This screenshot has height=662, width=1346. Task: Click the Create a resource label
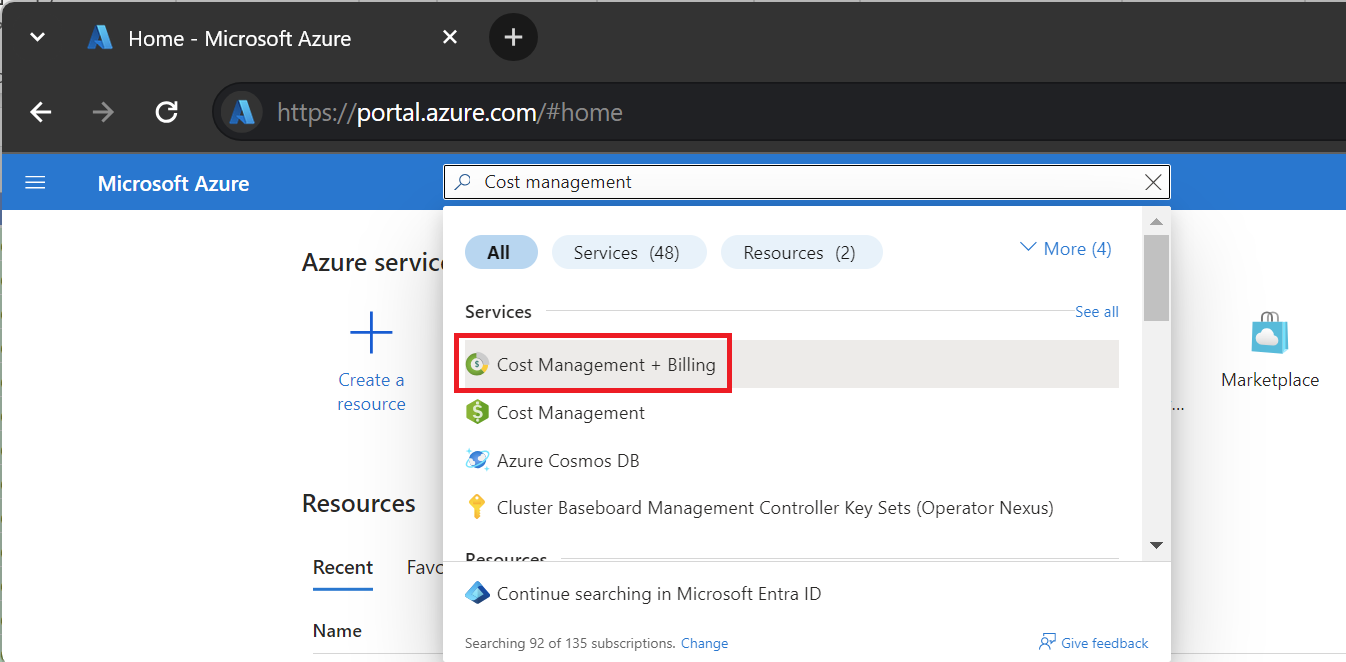click(x=371, y=392)
